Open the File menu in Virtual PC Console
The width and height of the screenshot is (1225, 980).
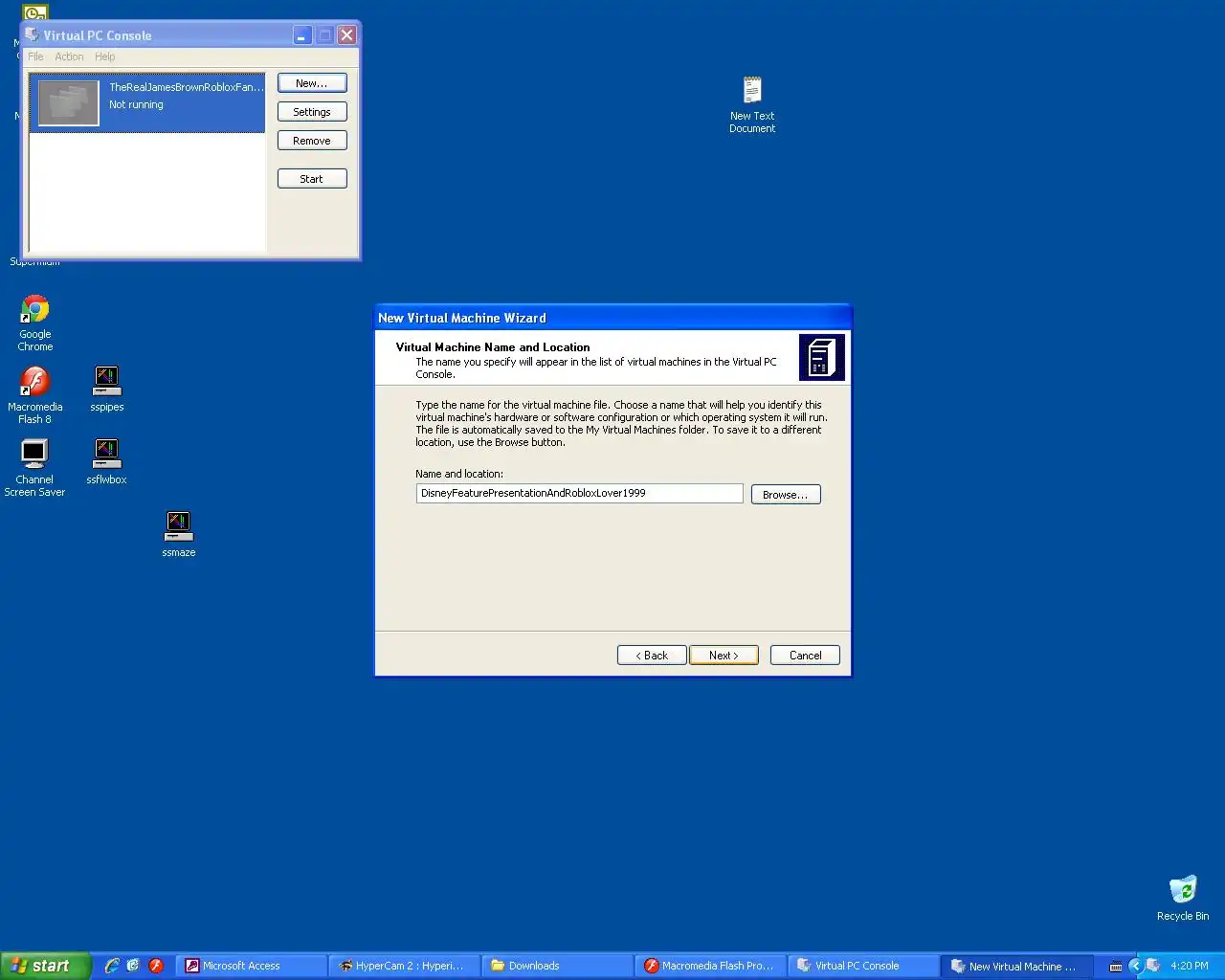pos(35,56)
